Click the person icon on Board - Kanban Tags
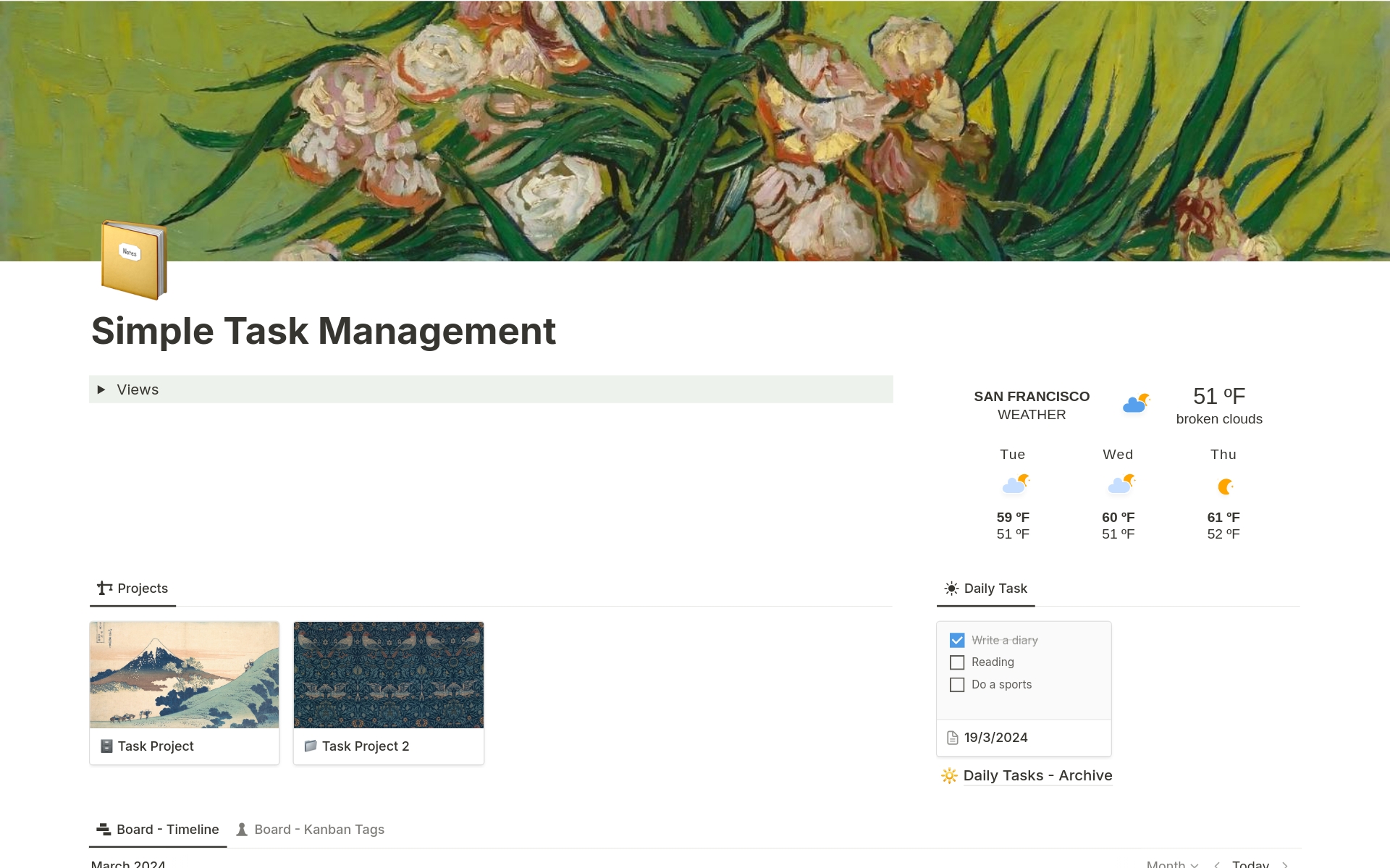The image size is (1390, 868). (x=242, y=829)
